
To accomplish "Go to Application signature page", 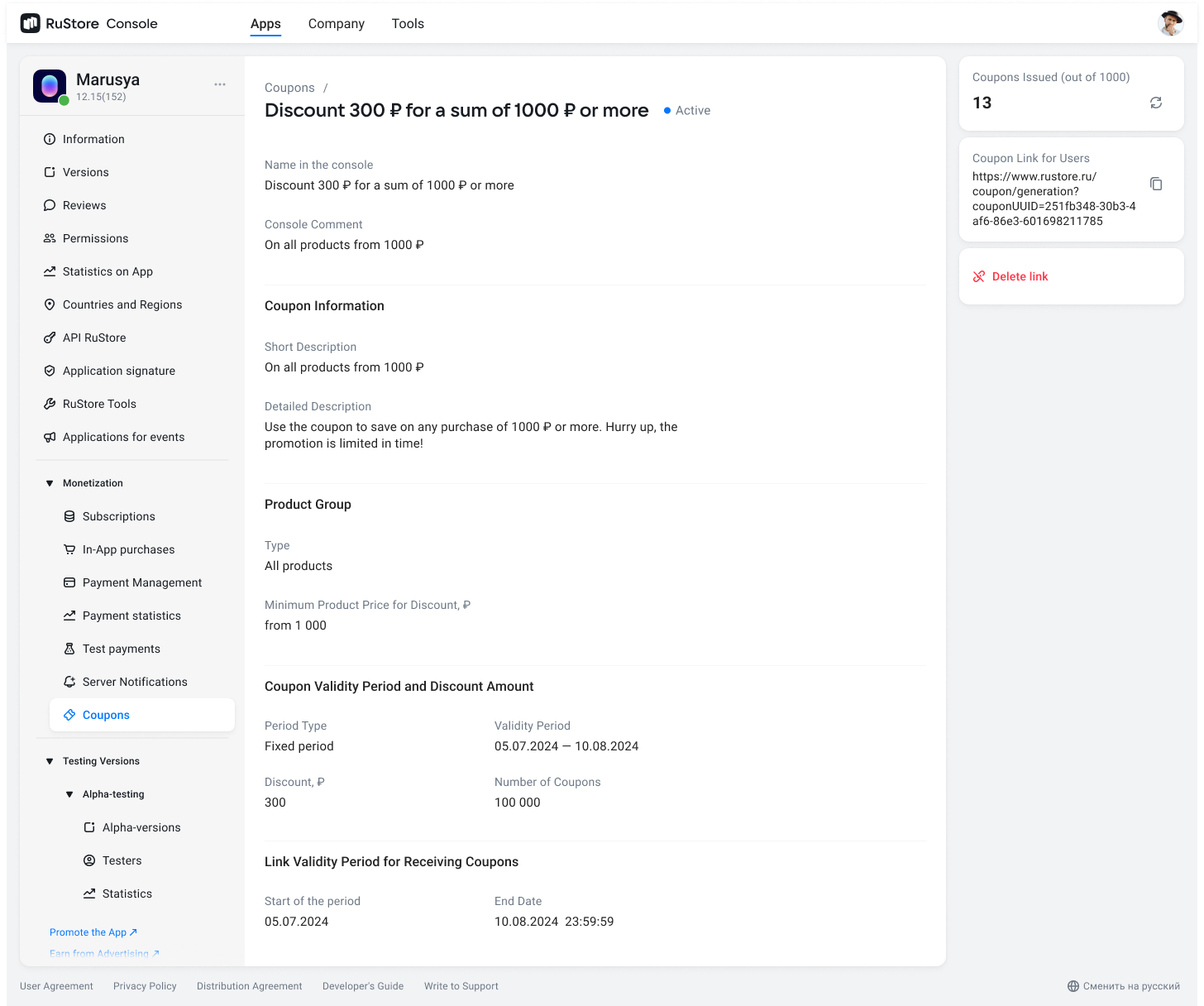I will click(x=118, y=371).
